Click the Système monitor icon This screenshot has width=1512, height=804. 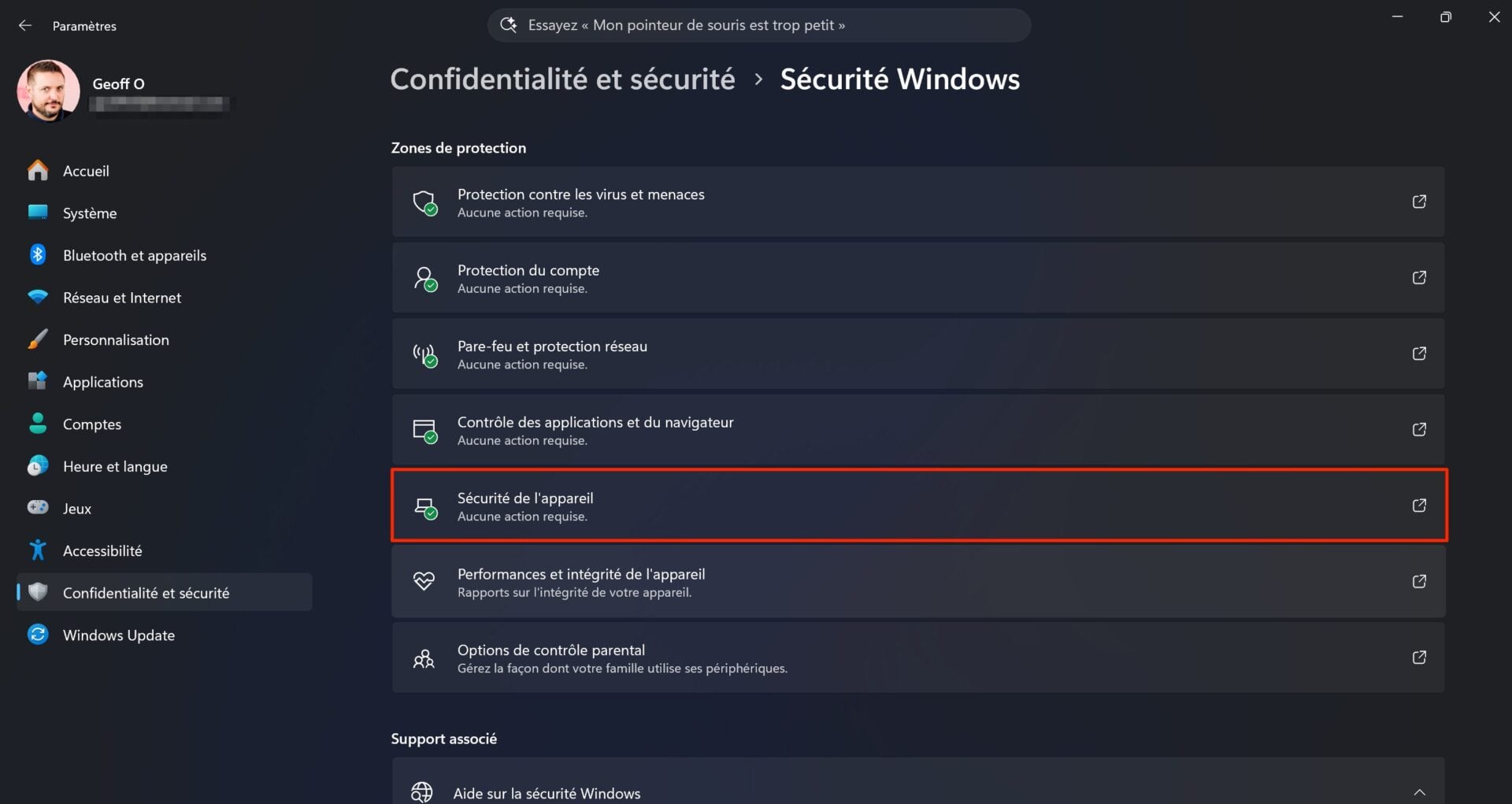tap(38, 213)
